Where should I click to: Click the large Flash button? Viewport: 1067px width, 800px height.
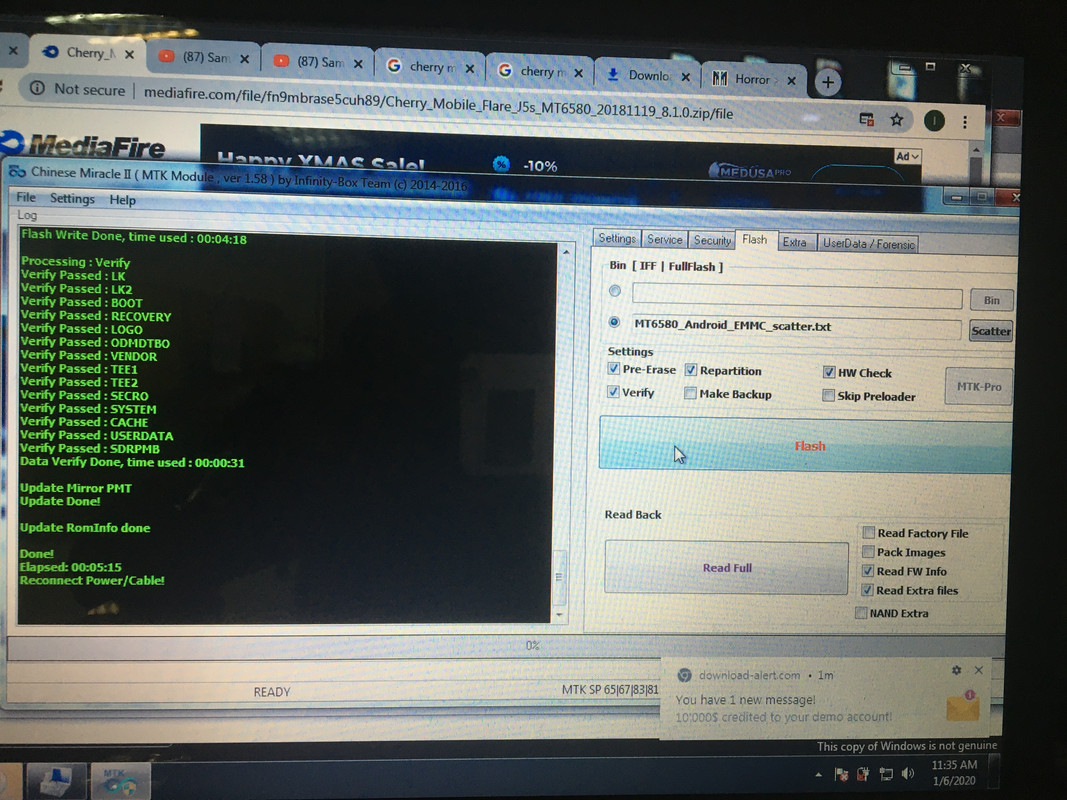805,445
